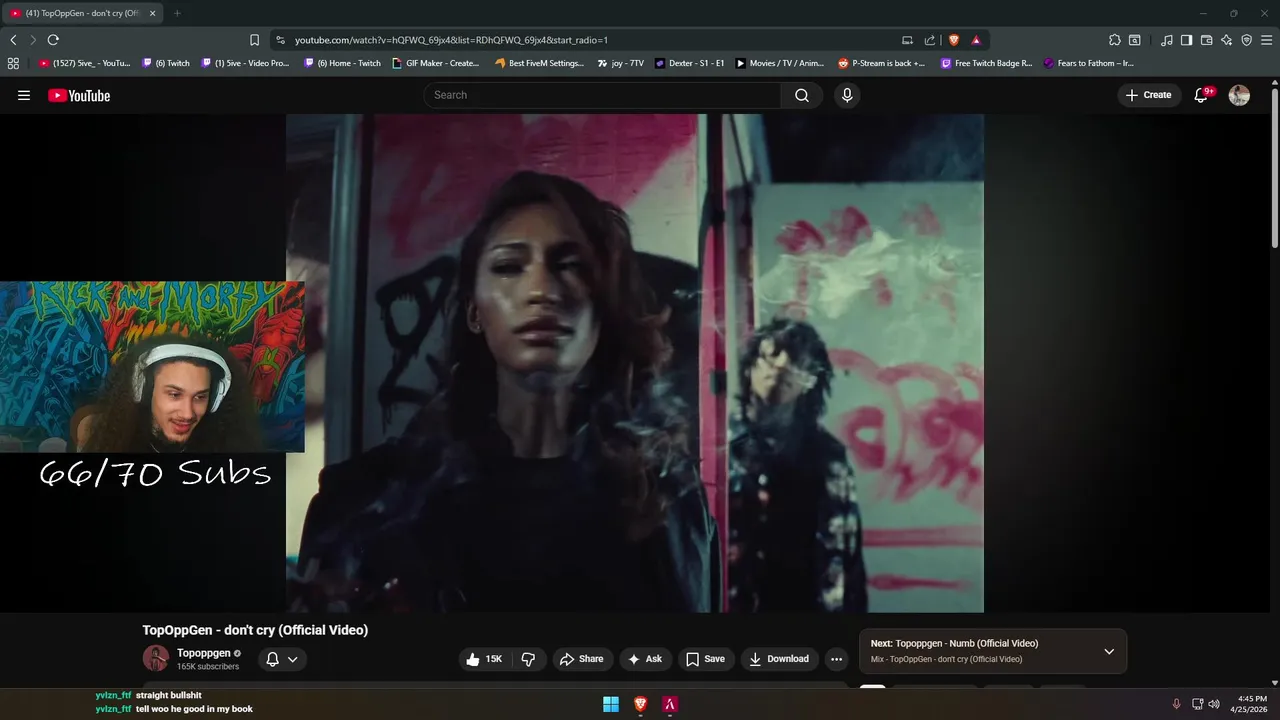Open the bookmarks bar apps grid
Screen dimensions: 1280x720
click(x=13, y=63)
